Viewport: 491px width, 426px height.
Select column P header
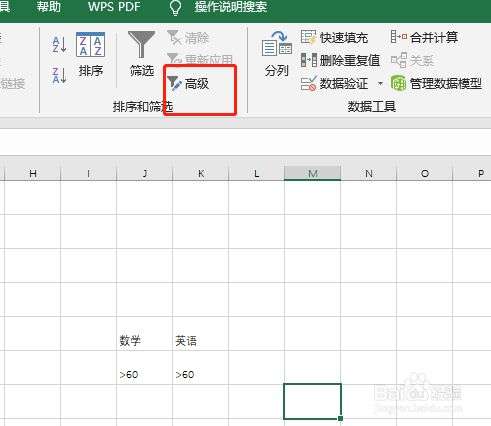click(x=472, y=173)
